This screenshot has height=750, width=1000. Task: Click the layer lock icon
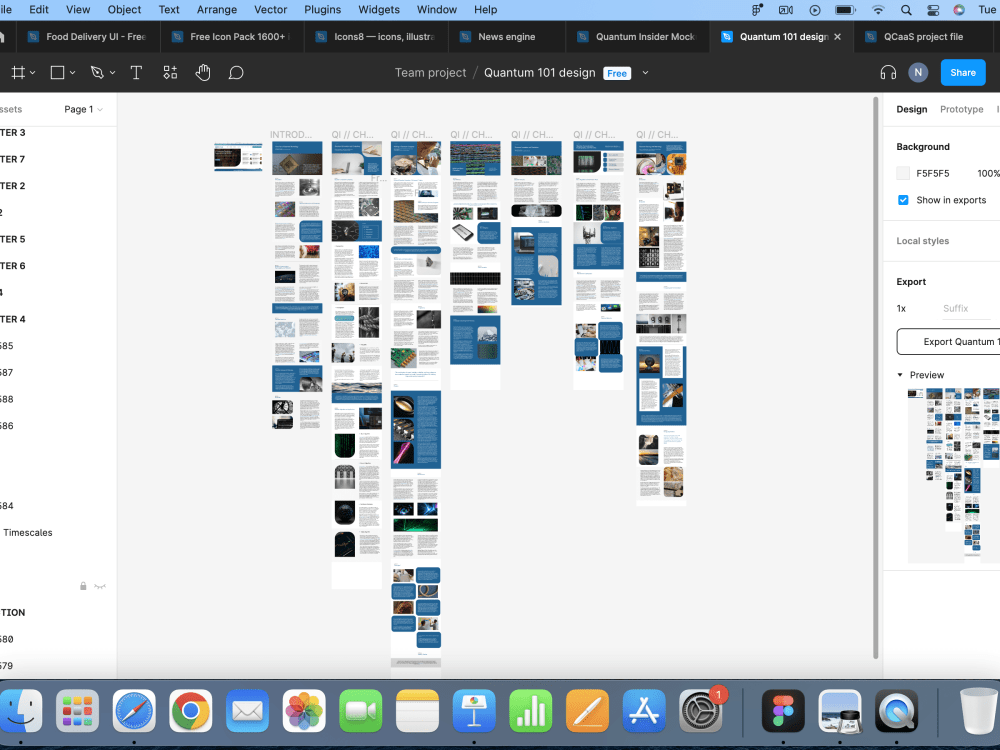pos(83,586)
